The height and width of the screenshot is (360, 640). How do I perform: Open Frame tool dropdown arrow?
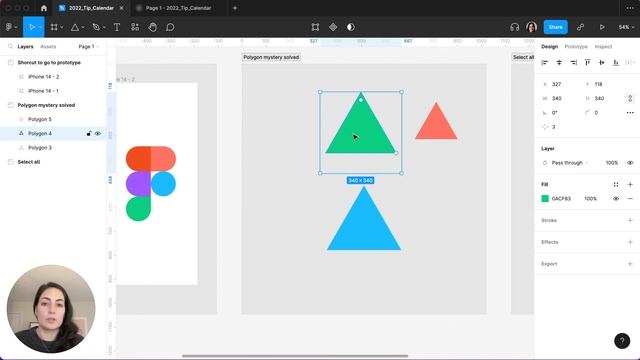click(62, 27)
